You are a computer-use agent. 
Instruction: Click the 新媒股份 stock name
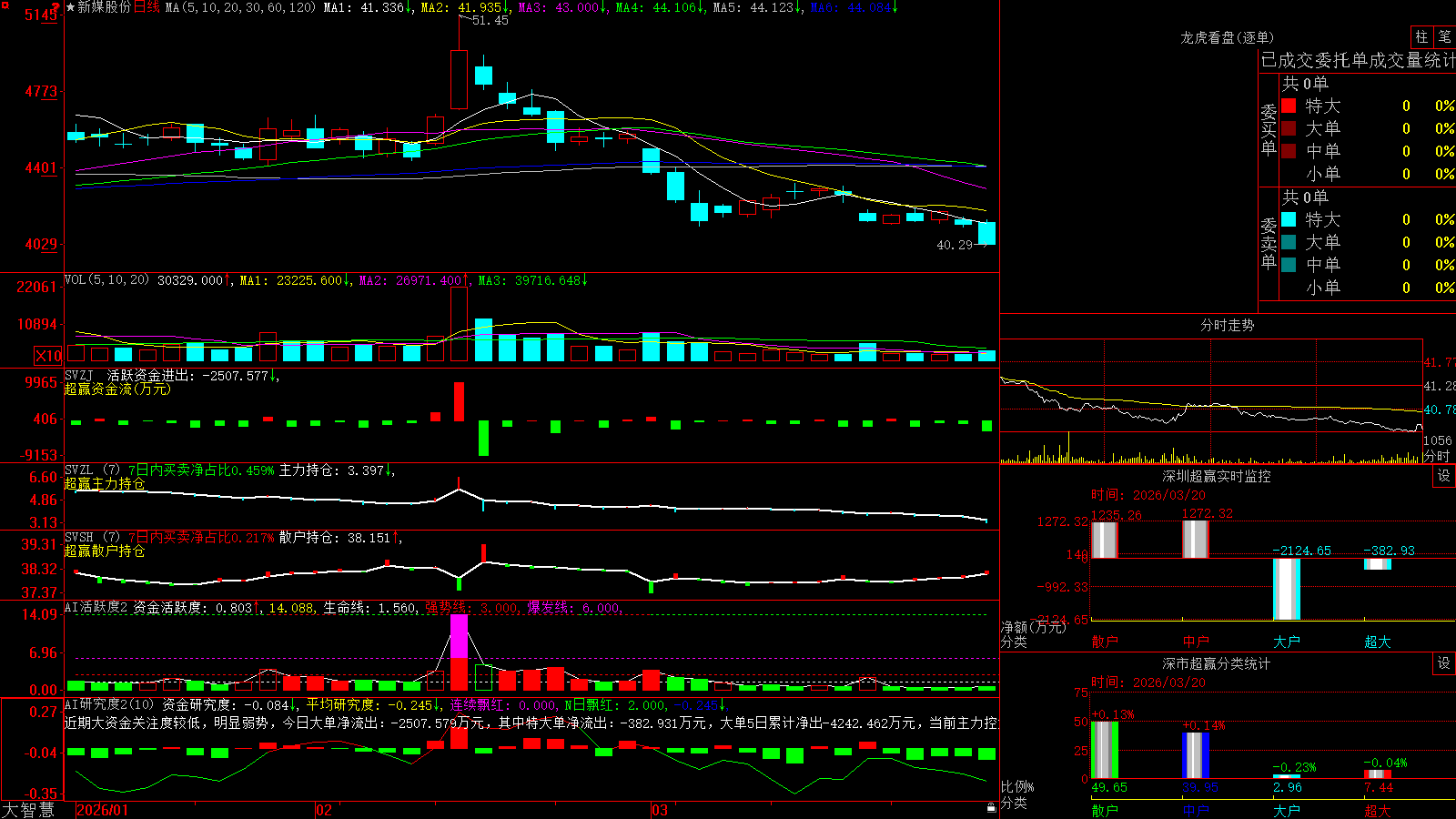click(x=104, y=7)
